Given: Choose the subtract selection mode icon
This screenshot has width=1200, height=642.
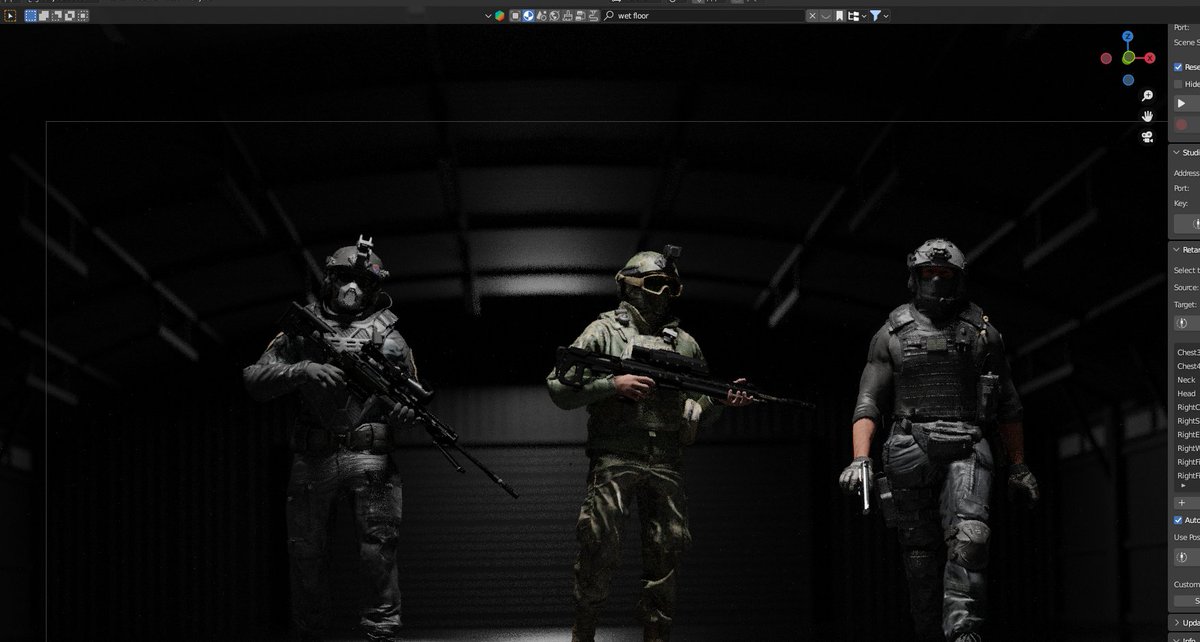Looking at the screenshot, I should click(x=56, y=16).
